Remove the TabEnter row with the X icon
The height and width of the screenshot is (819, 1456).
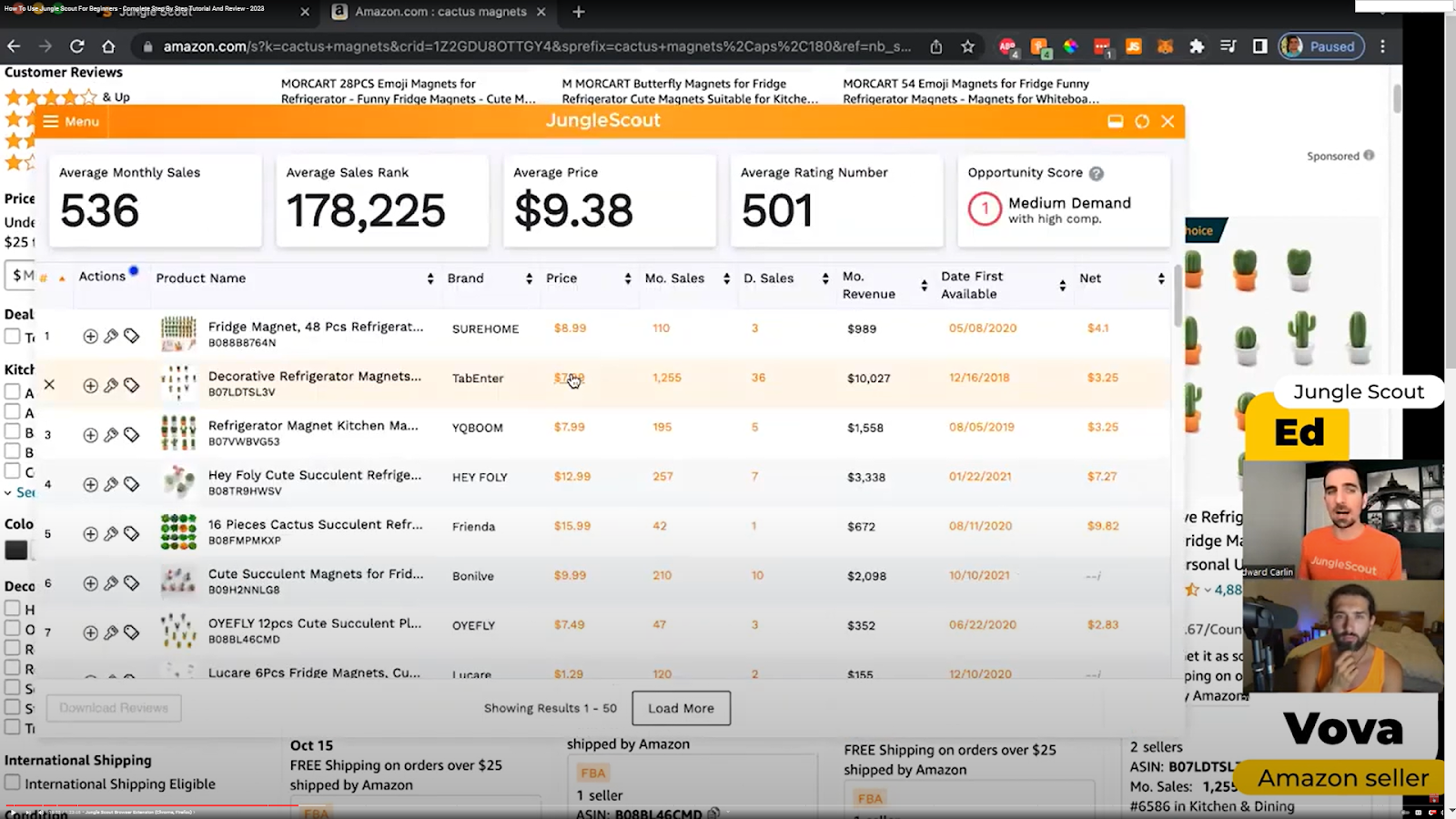tap(49, 385)
